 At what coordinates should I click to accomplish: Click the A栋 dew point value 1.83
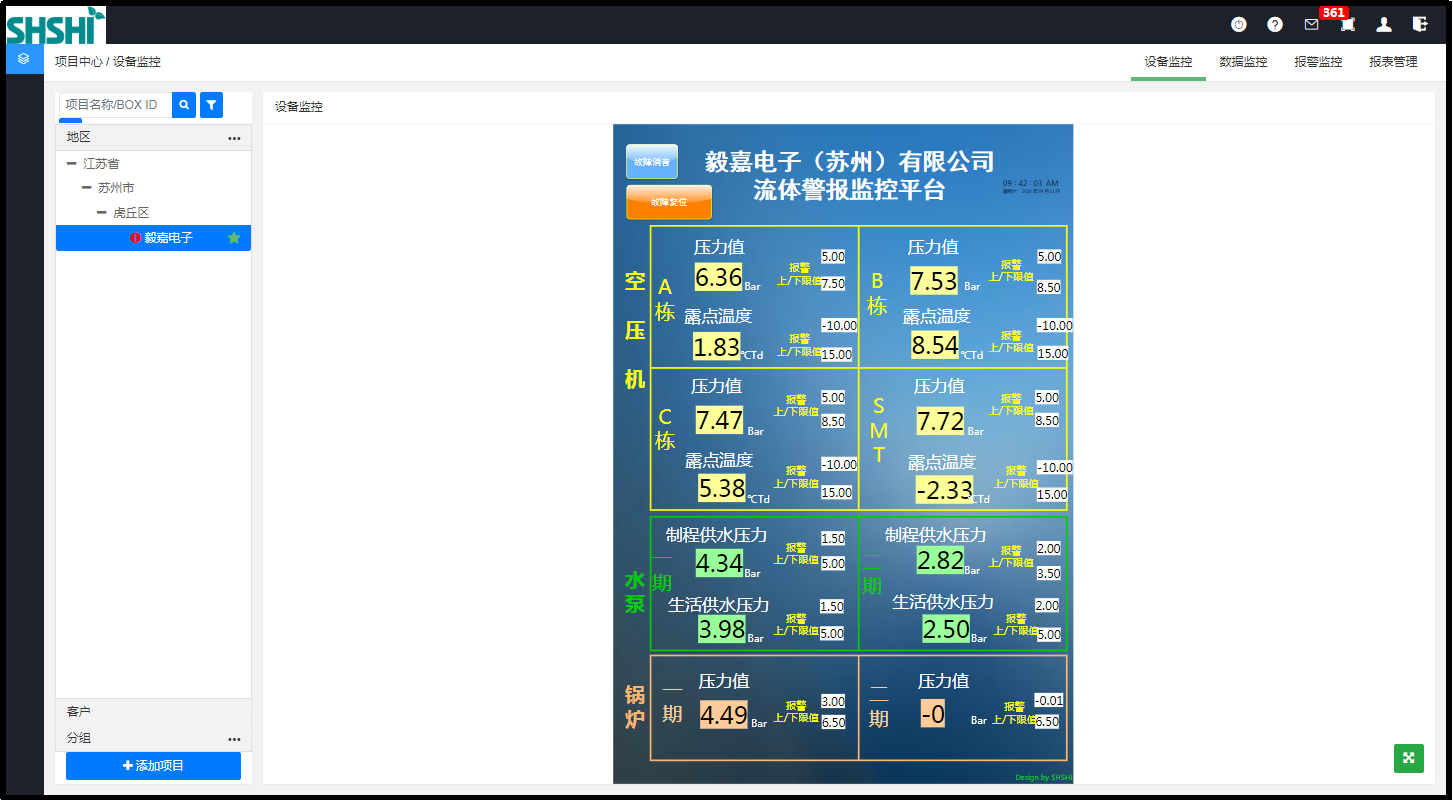coord(716,347)
